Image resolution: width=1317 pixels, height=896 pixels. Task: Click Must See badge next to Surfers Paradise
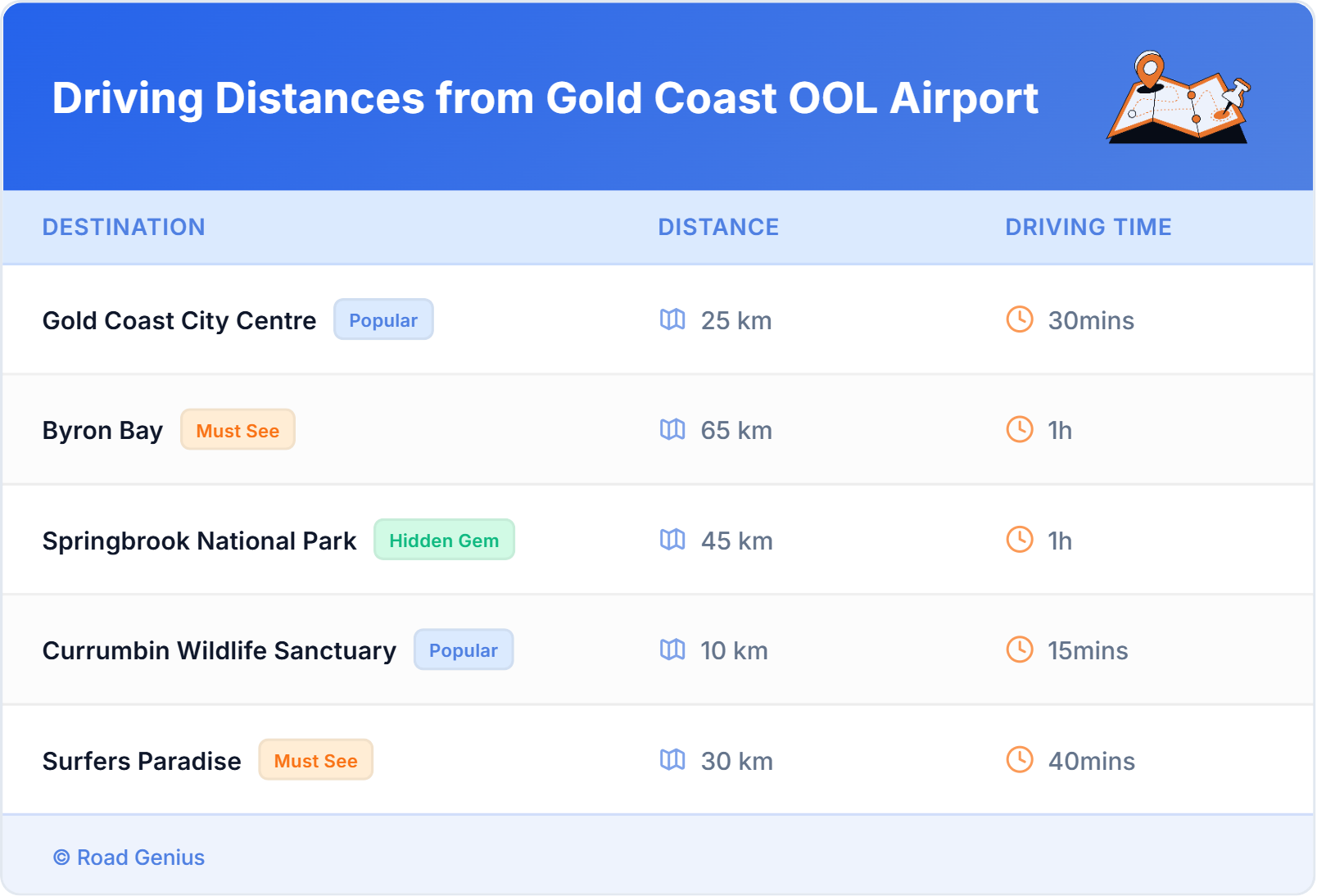pyautogui.click(x=315, y=761)
